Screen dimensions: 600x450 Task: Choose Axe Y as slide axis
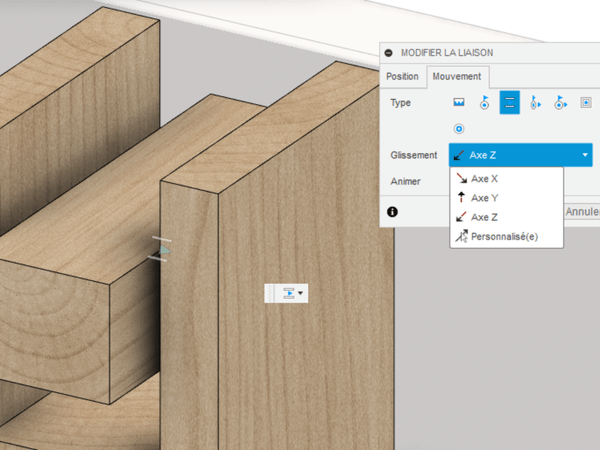click(484, 198)
